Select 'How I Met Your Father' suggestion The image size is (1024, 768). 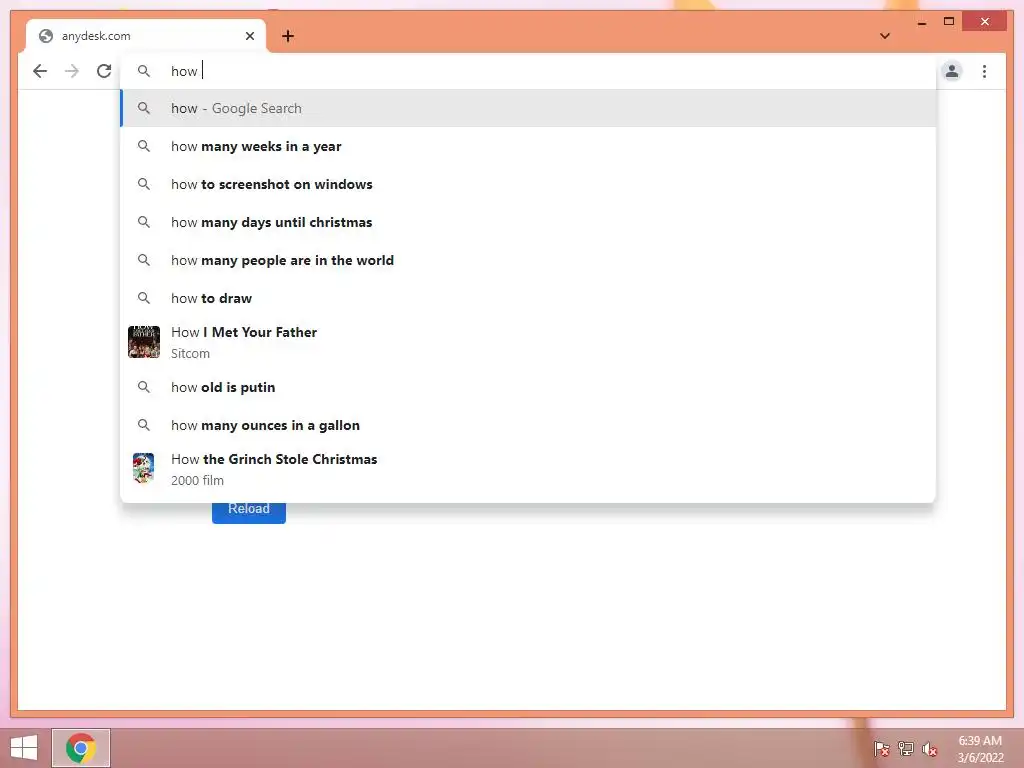tap(528, 342)
